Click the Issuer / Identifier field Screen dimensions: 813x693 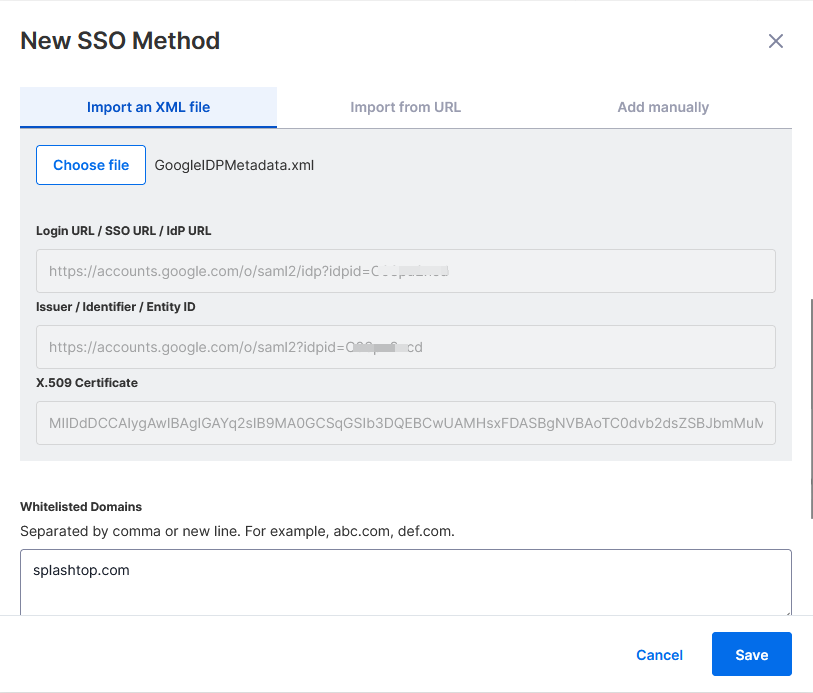click(x=405, y=347)
